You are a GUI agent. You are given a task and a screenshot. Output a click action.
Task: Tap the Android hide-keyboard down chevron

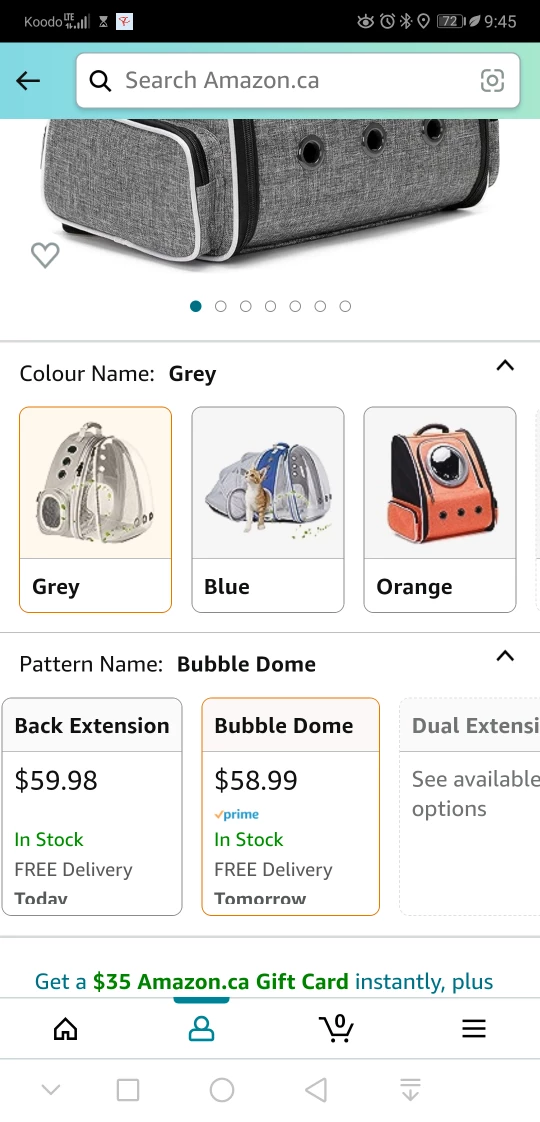51,1090
